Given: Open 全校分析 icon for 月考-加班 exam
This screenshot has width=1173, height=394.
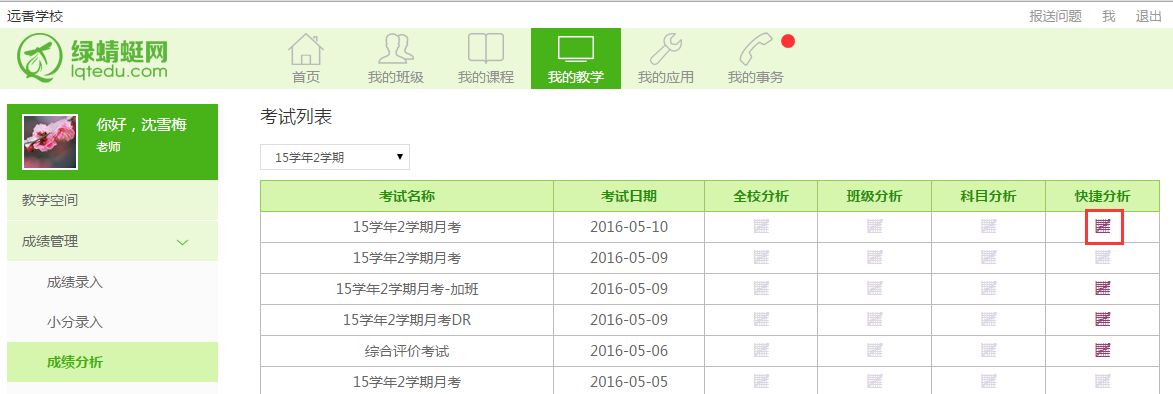Looking at the screenshot, I should 761,289.
